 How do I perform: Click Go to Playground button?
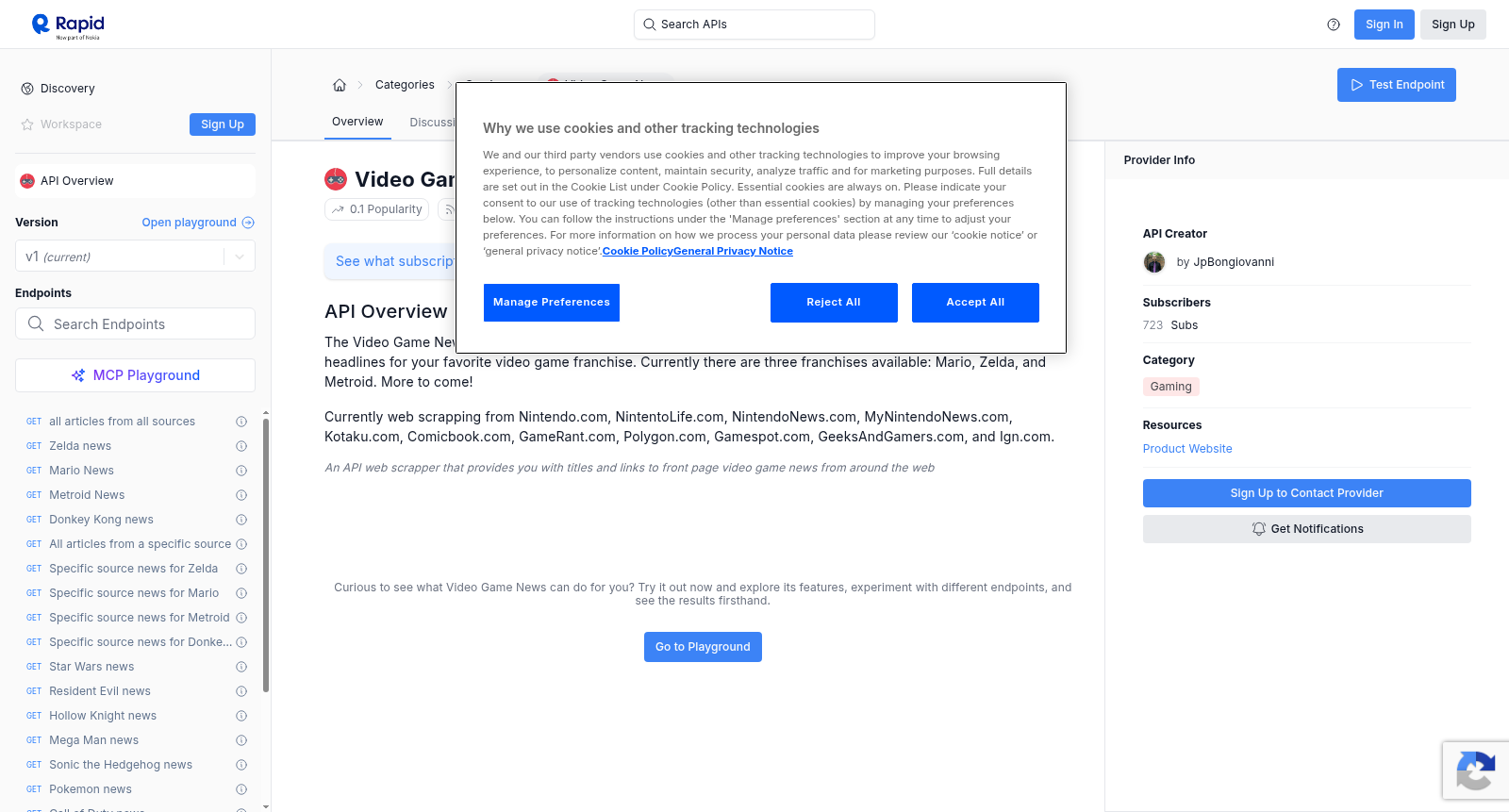point(703,647)
